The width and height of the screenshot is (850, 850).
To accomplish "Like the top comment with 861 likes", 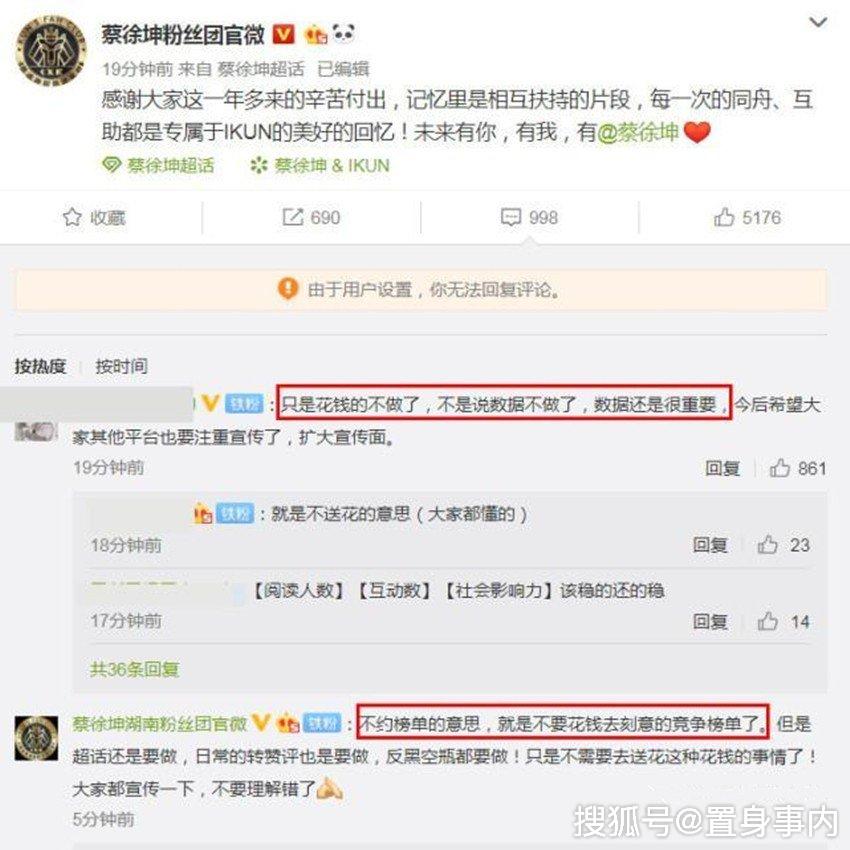I will coord(780,468).
